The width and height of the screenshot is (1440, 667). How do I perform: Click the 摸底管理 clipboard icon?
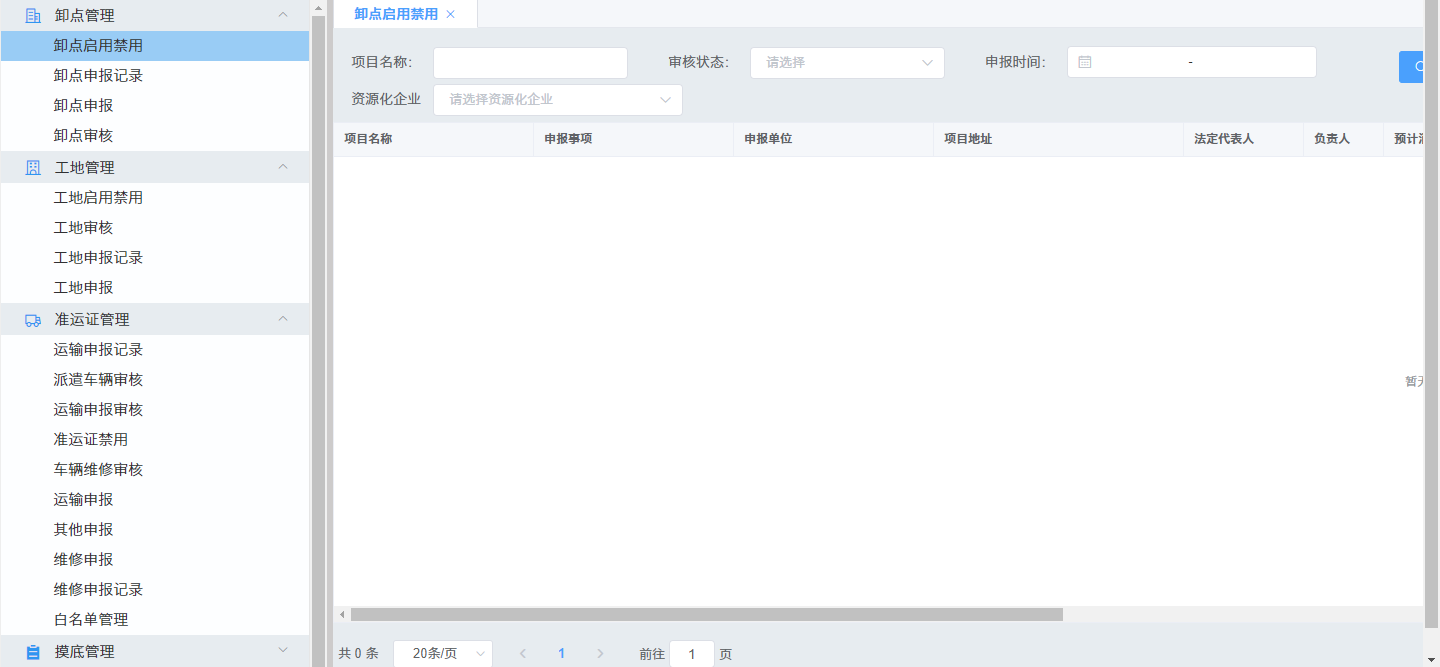point(33,652)
